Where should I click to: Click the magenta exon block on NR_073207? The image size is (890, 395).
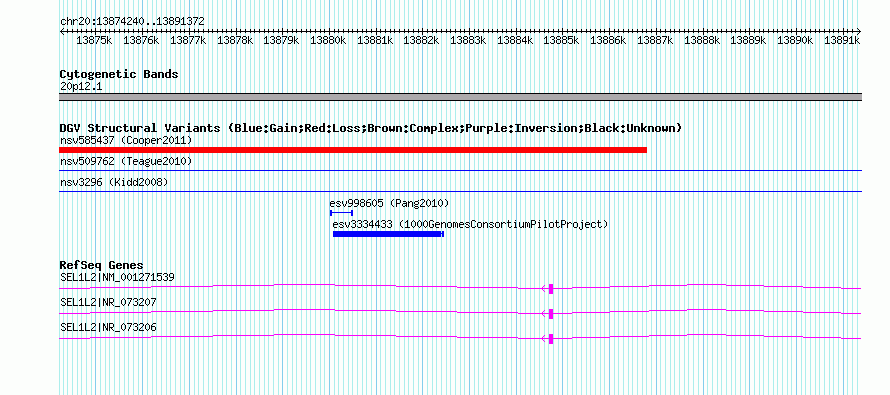pos(551,313)
